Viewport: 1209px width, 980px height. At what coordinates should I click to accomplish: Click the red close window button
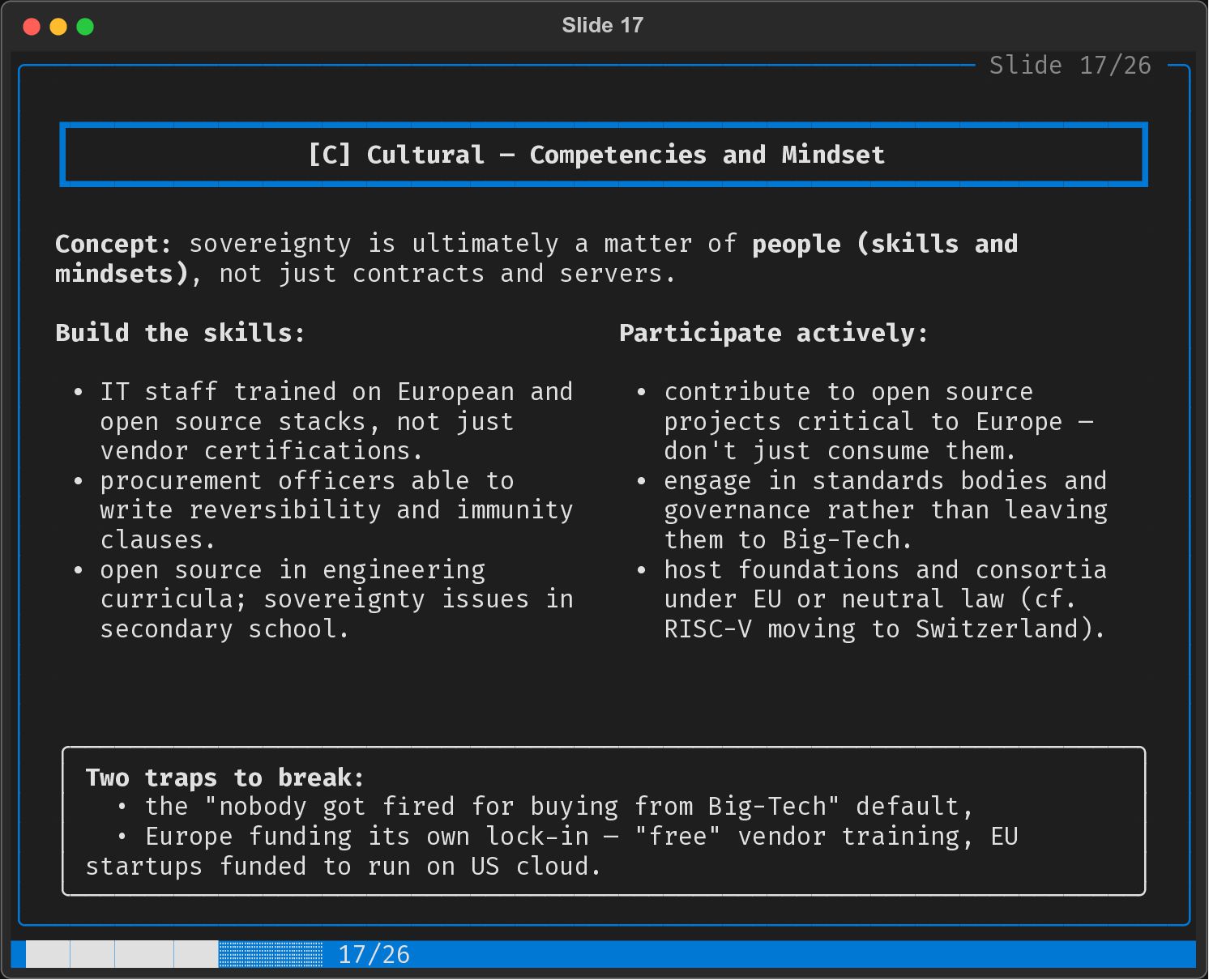(32, 27)
